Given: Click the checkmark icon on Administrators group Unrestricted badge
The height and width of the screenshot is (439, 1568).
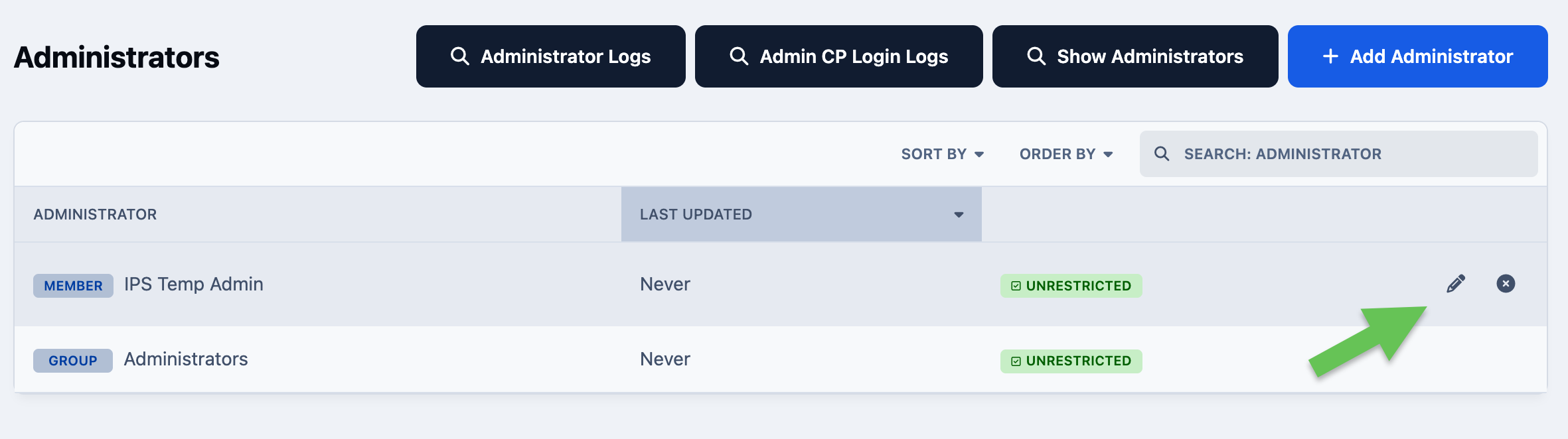Looking at the screenshot, I should tap(1016, 361).
